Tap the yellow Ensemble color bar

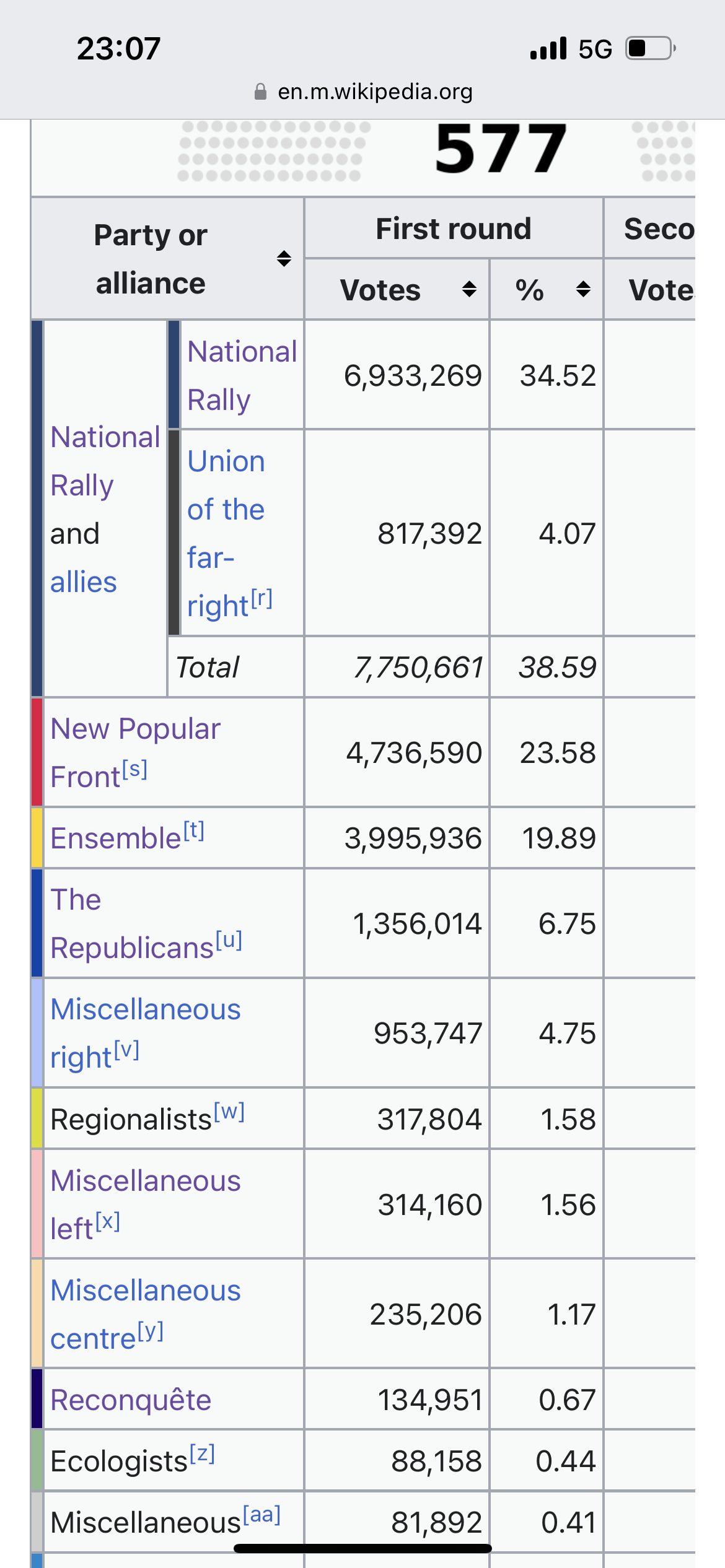tap(37, 838)
